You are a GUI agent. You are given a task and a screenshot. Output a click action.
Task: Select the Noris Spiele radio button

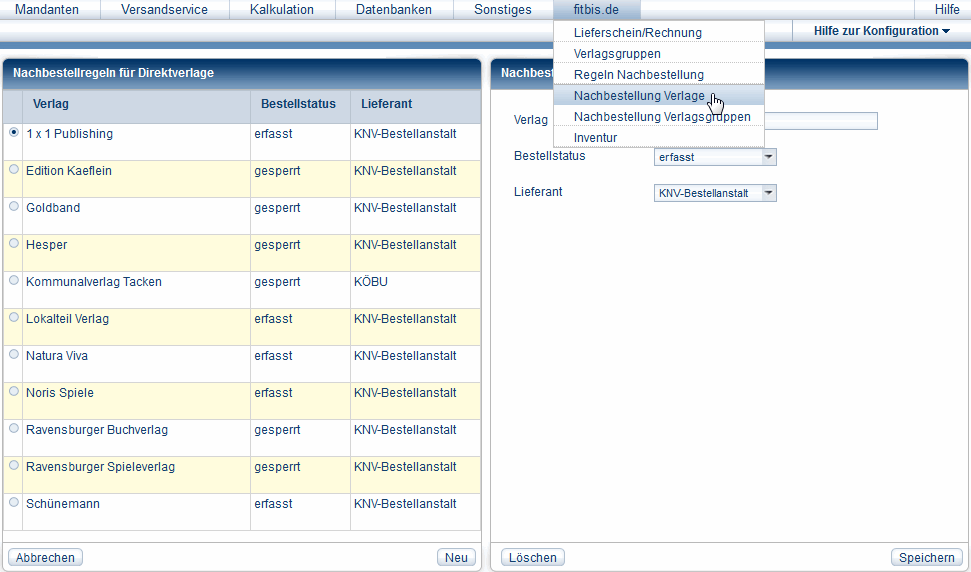[x=13, y=391]
